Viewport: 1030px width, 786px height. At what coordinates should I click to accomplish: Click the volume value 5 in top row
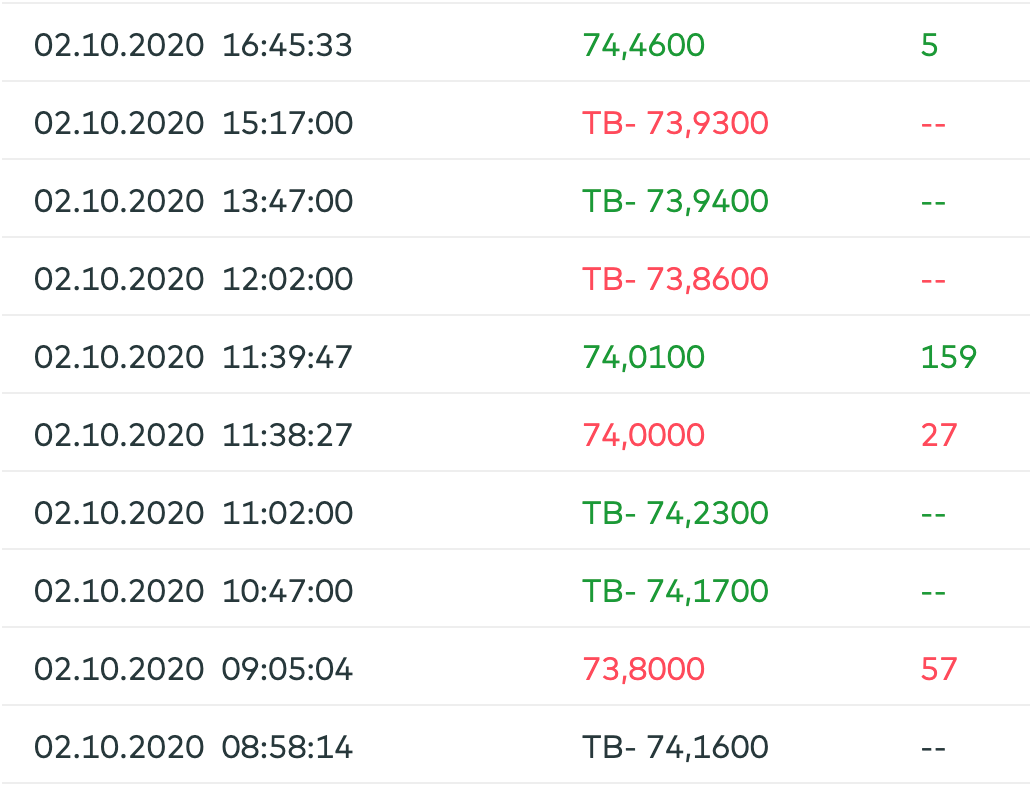(x=929, y=45)
